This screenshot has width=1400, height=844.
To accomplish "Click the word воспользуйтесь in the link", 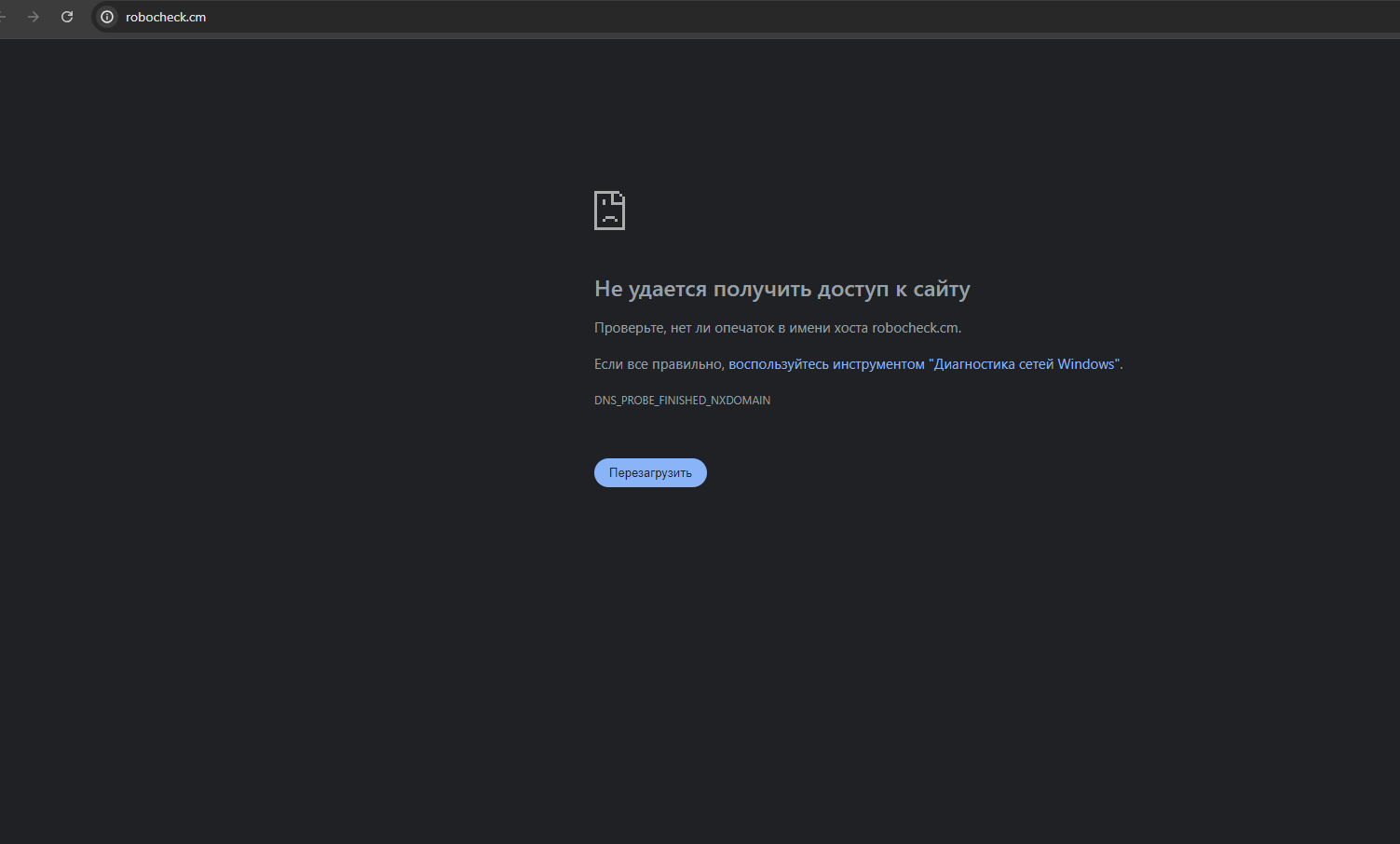I will [778, 364].
